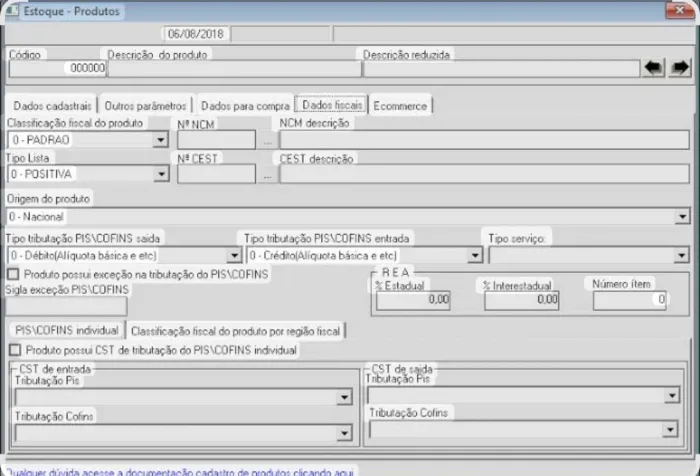This screenshot has width=700, height=476.
Task: Click the % Estadual input field
Action: click(412, 299)
